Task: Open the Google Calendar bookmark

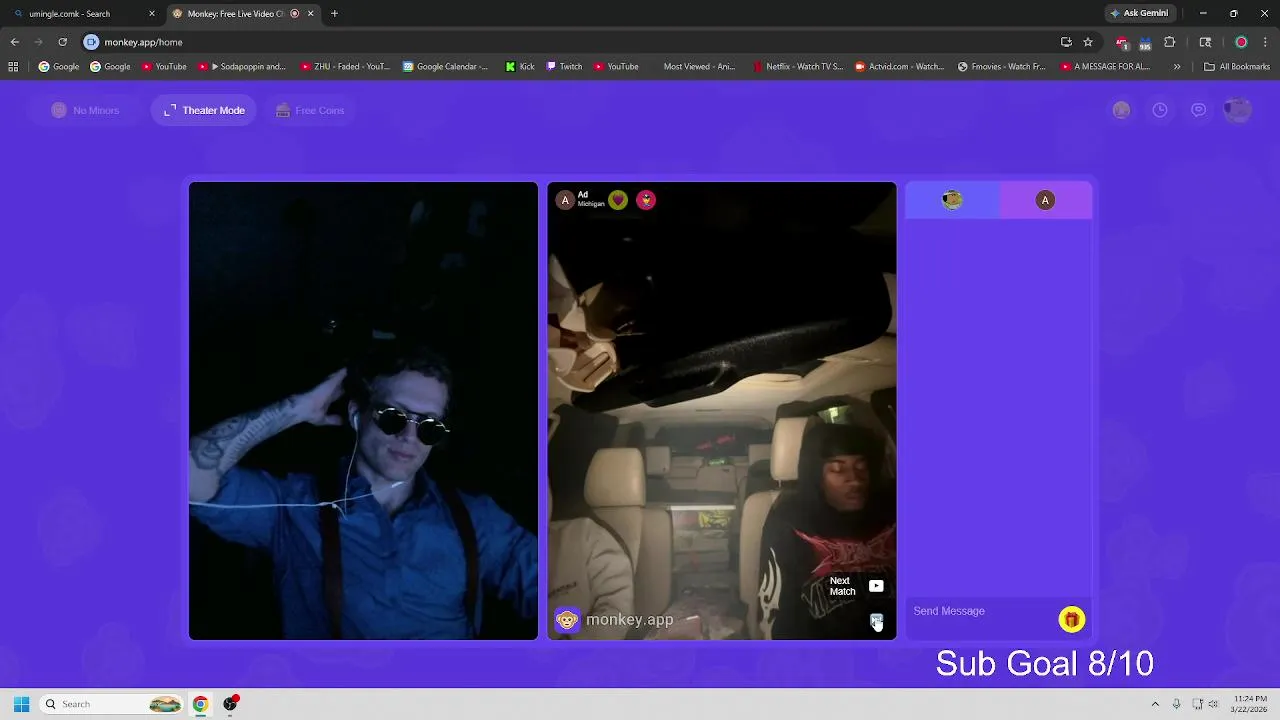Action: coord(445,67)
